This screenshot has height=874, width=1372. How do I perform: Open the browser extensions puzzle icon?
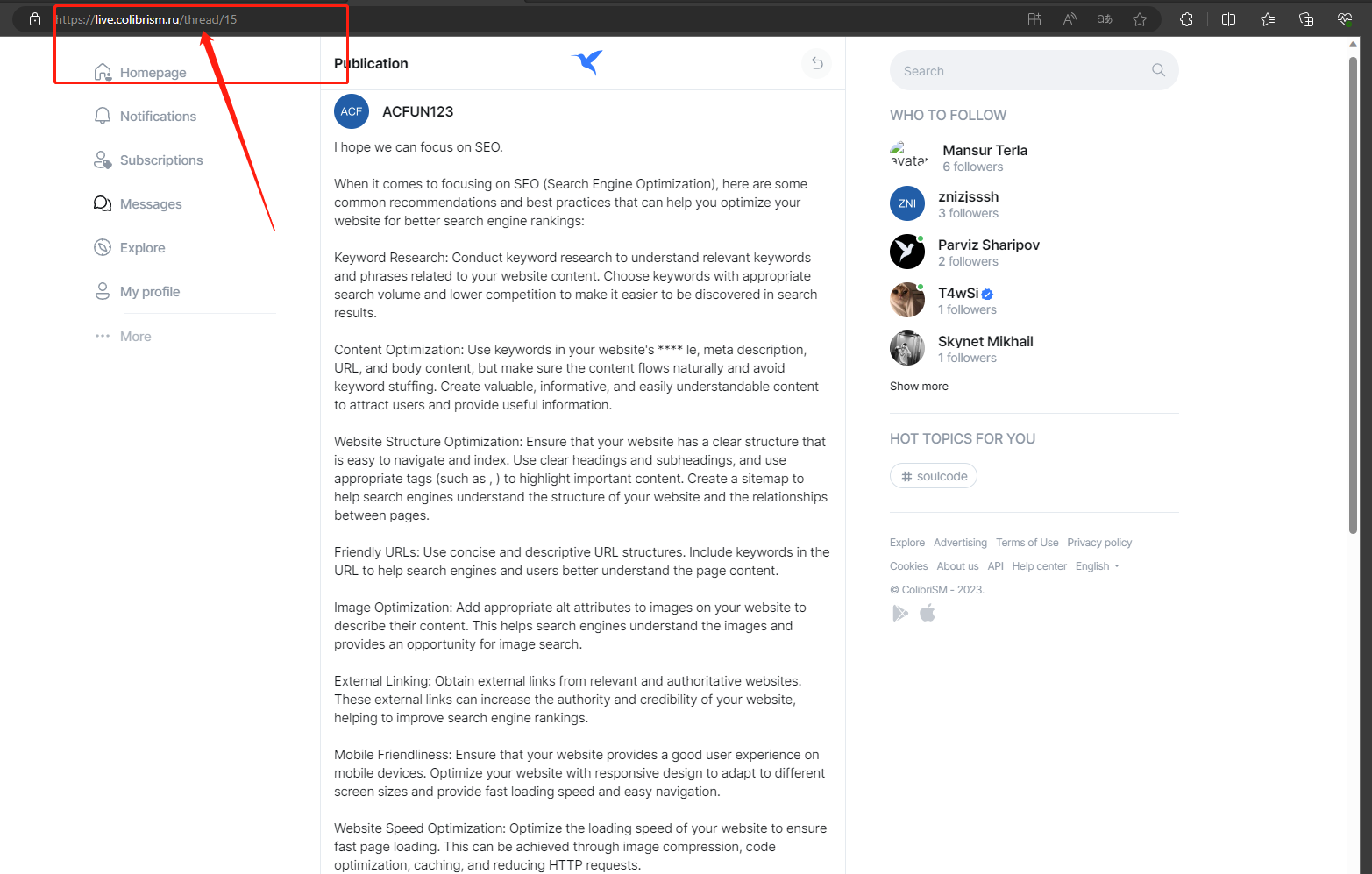point(1186,19)
